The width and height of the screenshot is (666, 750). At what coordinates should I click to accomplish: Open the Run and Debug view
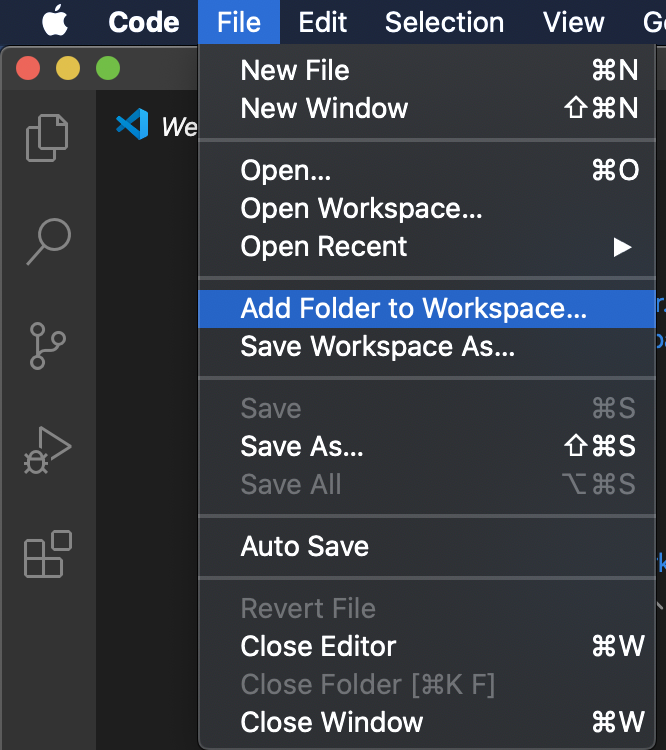(47, 450)
